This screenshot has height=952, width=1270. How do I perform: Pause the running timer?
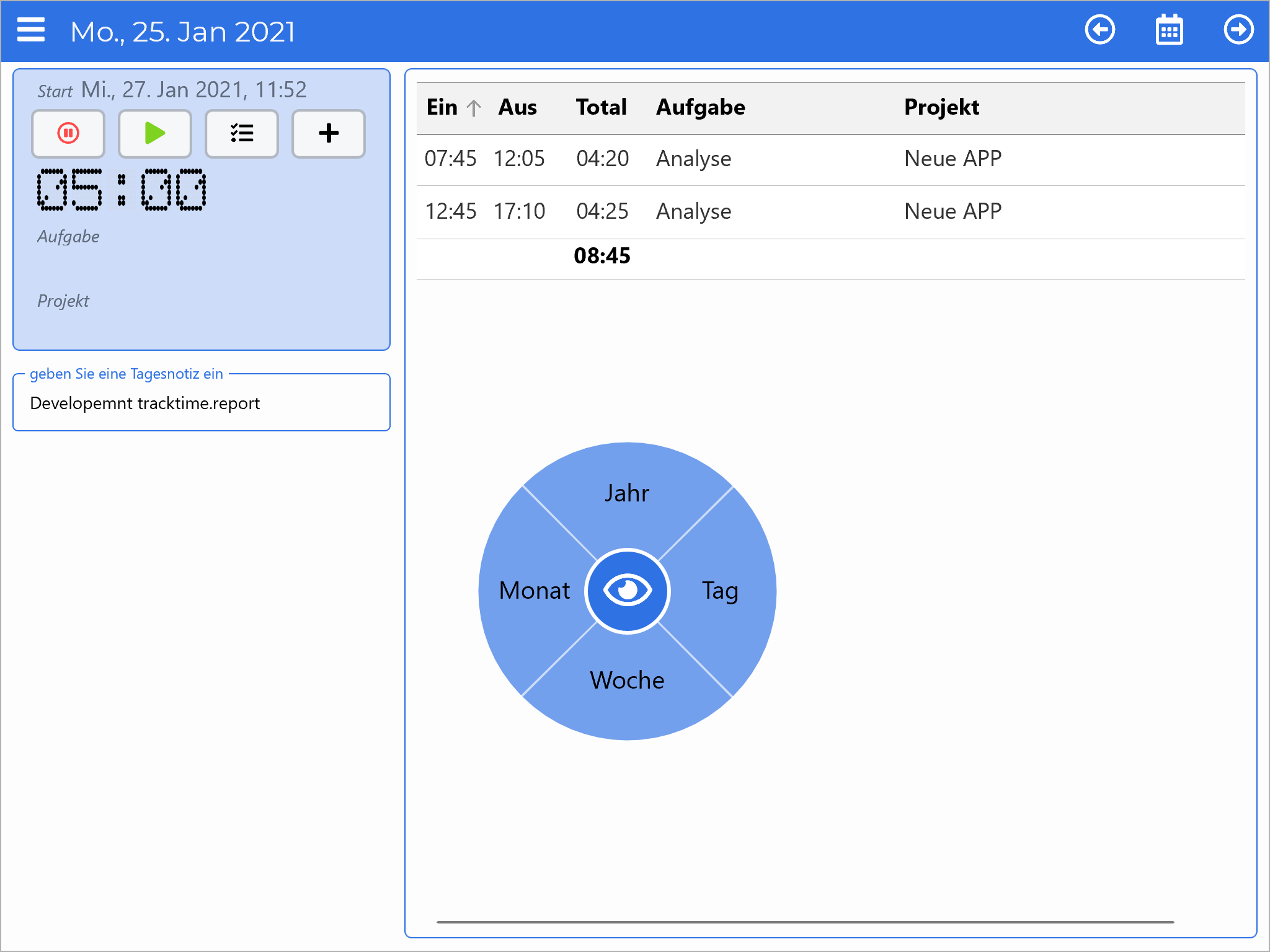click(68, 133)
